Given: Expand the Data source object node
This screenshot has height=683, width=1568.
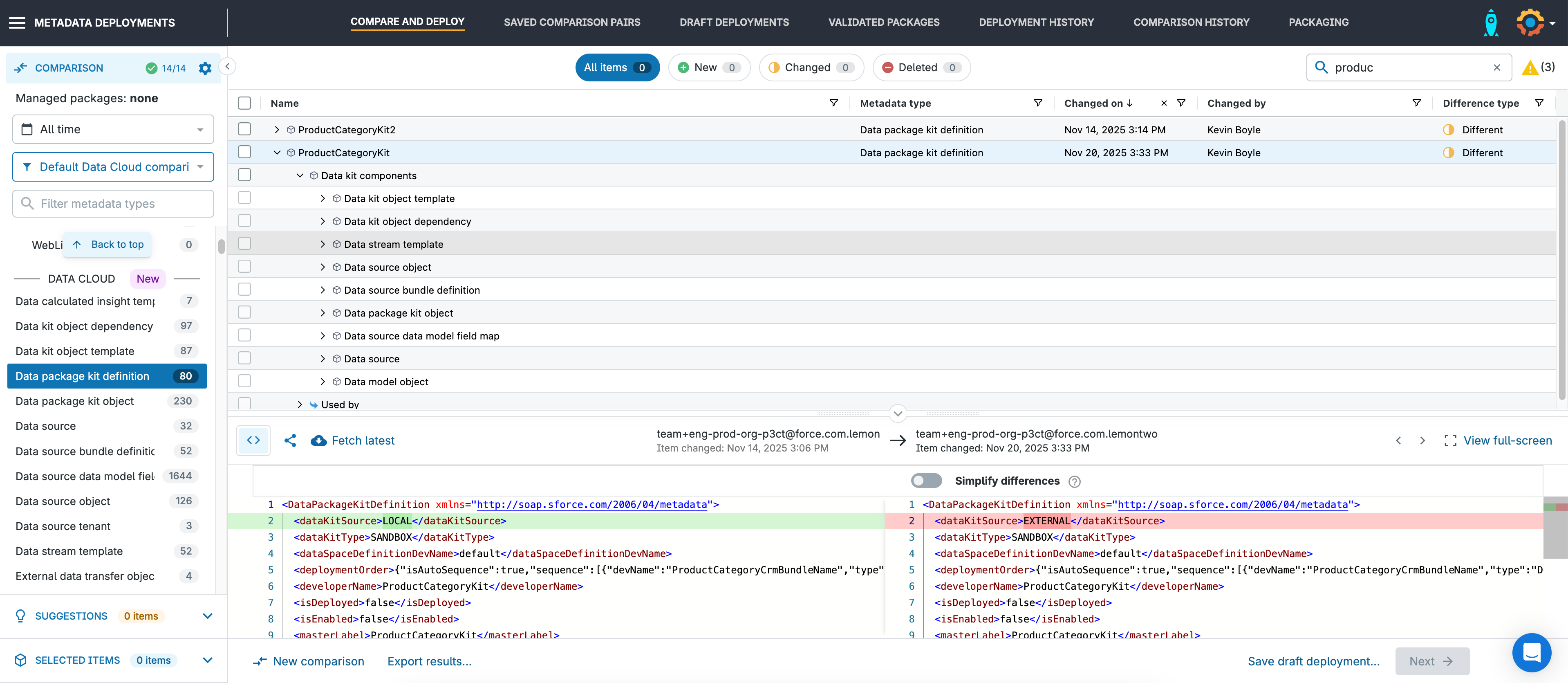Looking at the screenshot, I should tap(323, 267).
